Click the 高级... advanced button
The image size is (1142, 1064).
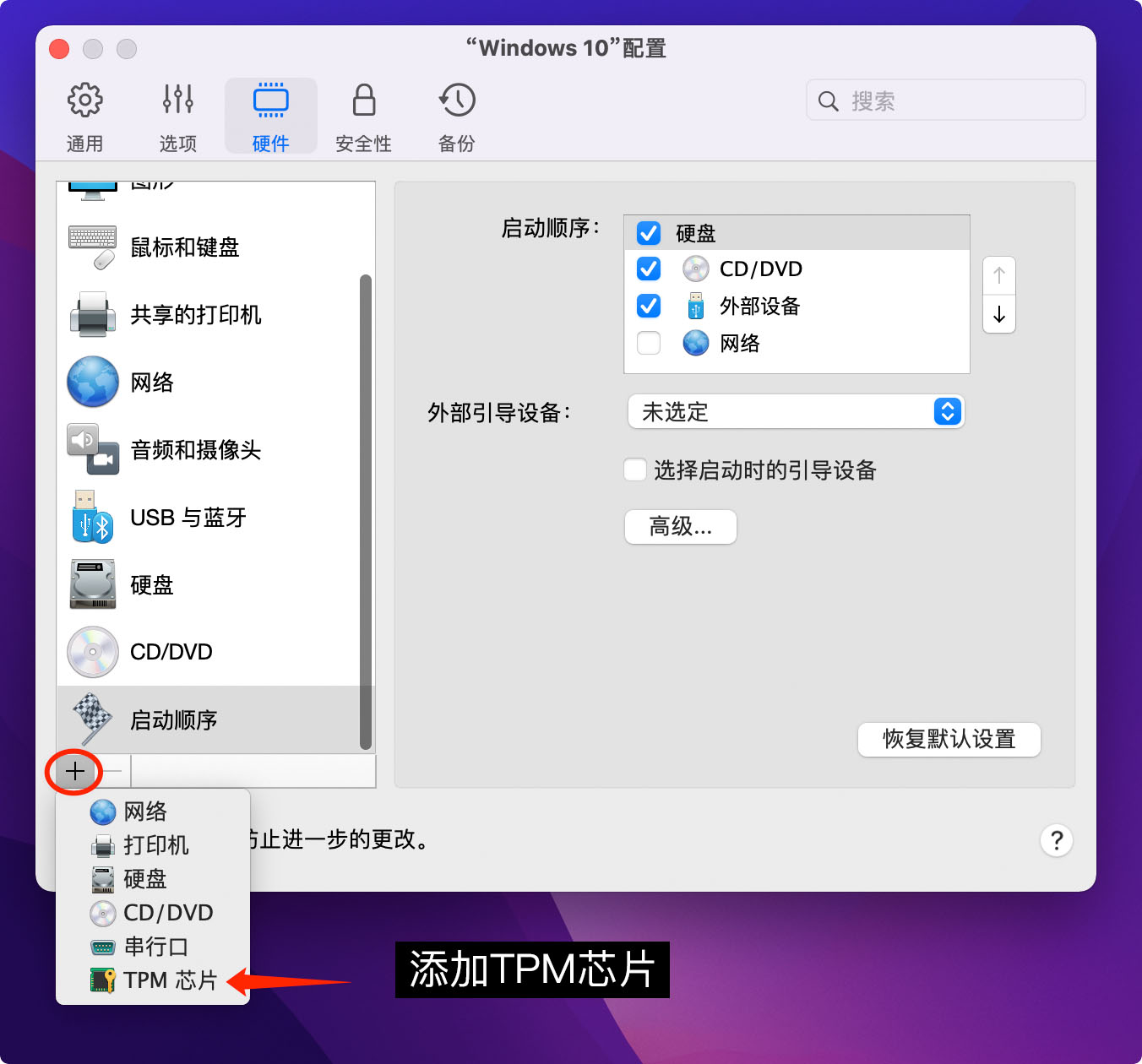click(681, 527)
